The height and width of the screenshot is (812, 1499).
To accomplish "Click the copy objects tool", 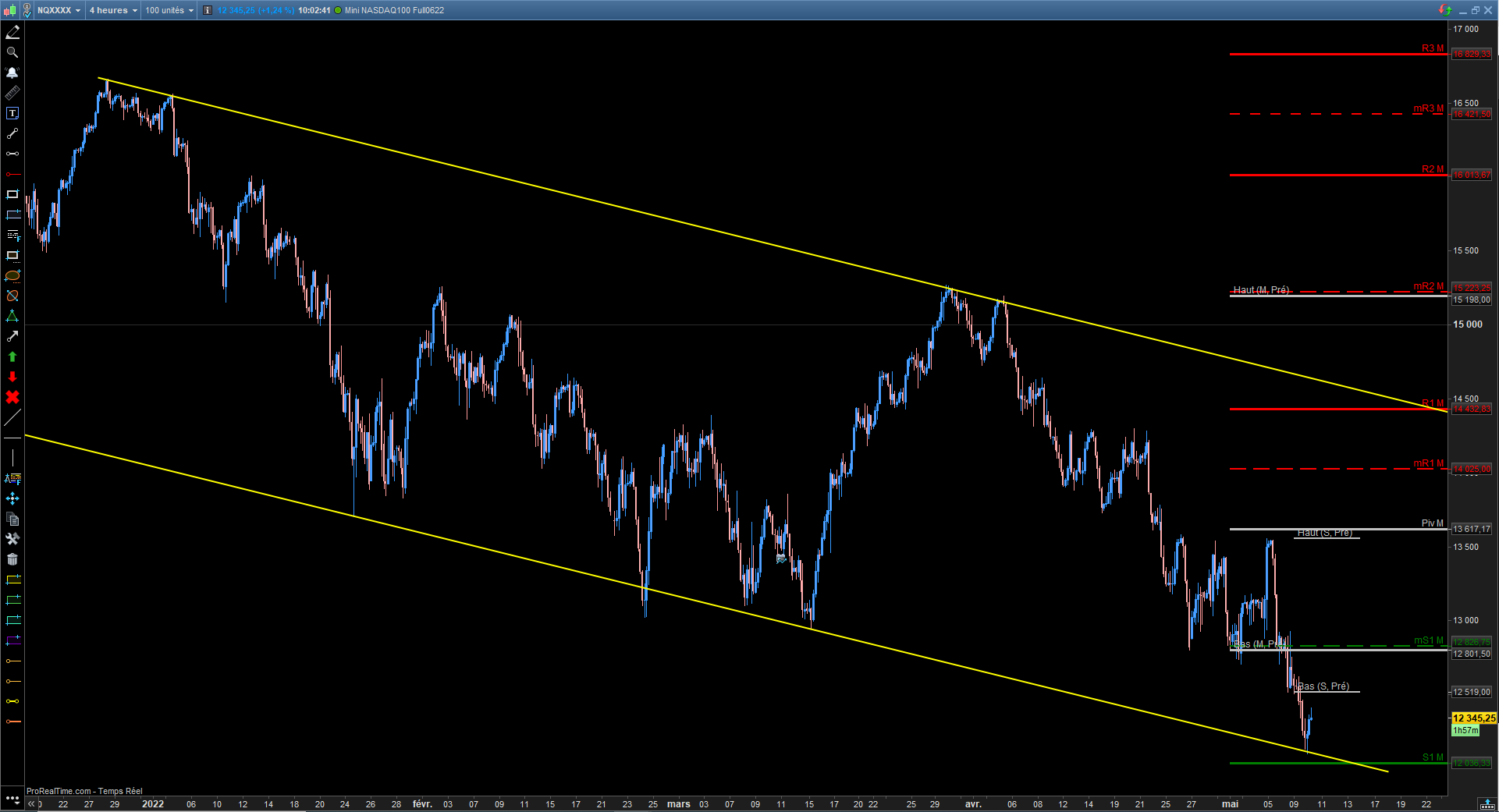I will (x=12, y=519).
